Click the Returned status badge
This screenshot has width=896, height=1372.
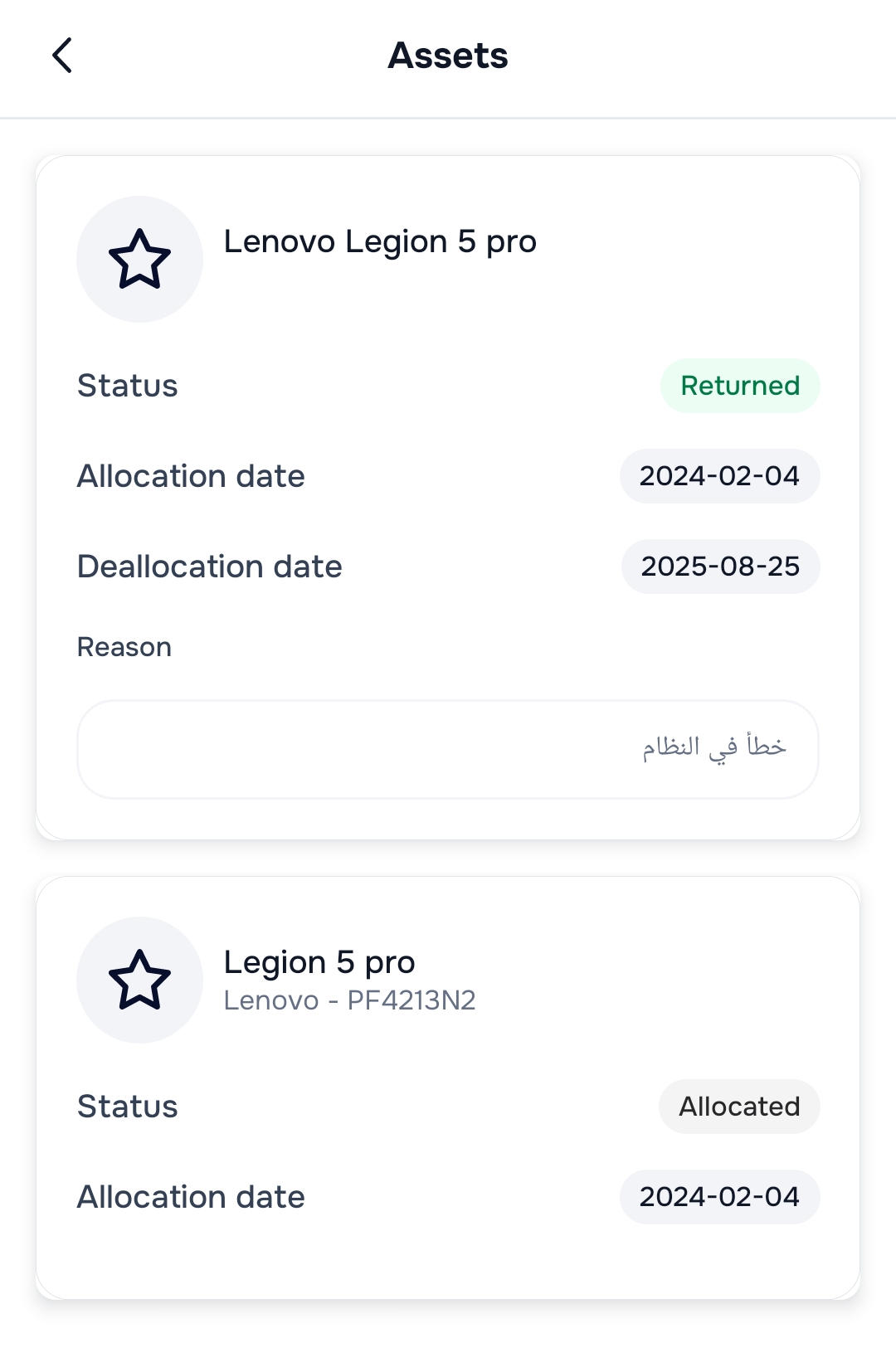(739, 386)
